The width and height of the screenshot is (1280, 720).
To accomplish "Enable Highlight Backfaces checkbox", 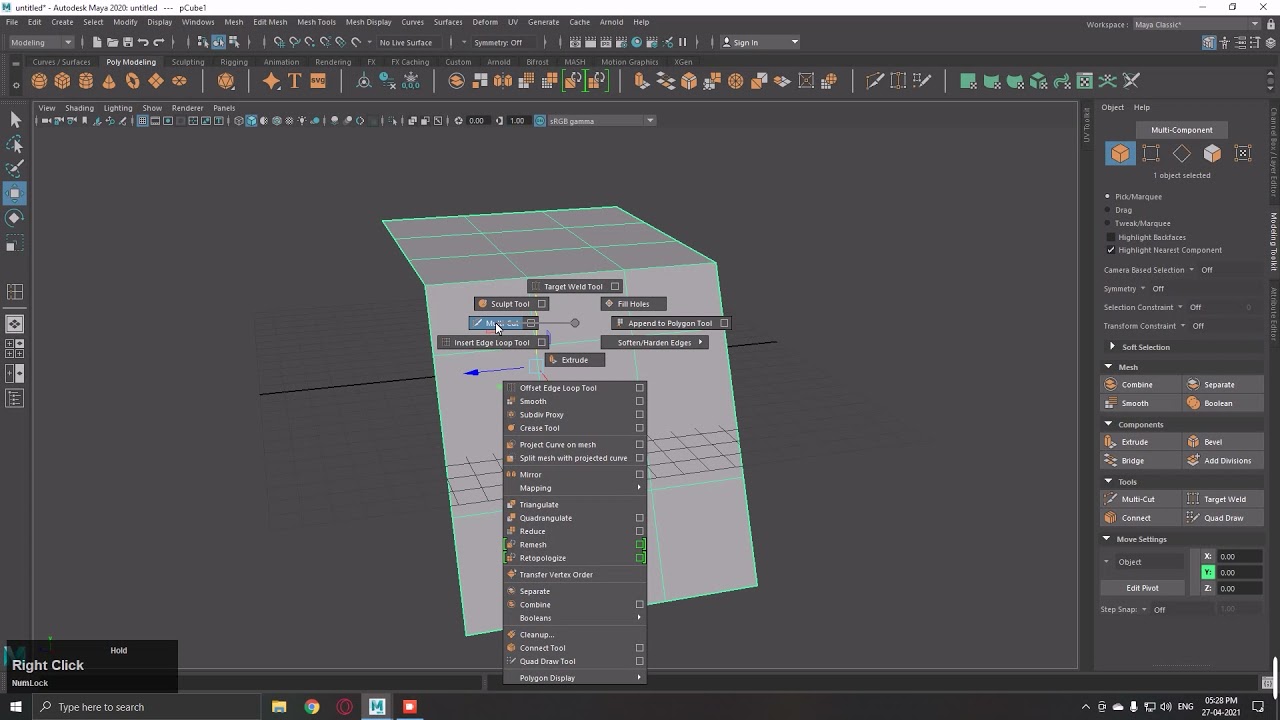I will click(x=1111, y=237).
